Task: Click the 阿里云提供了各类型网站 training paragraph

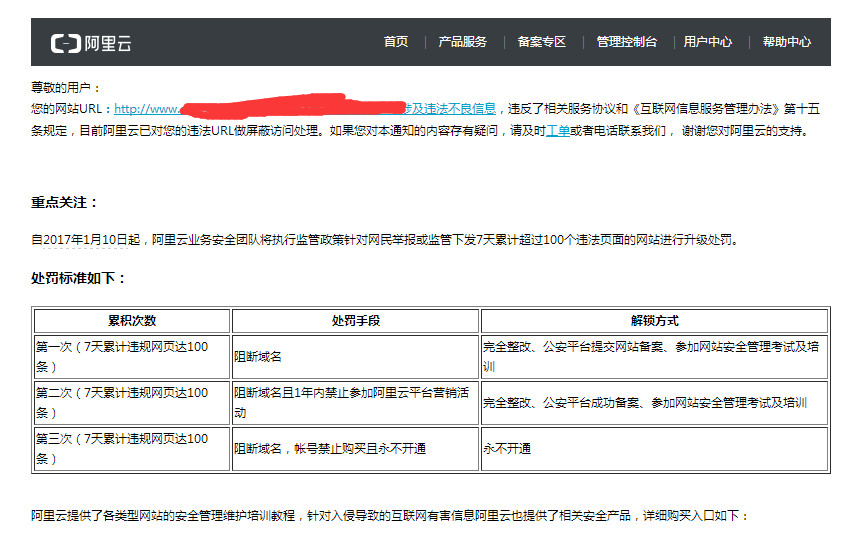Action: [x=391, y=516]
